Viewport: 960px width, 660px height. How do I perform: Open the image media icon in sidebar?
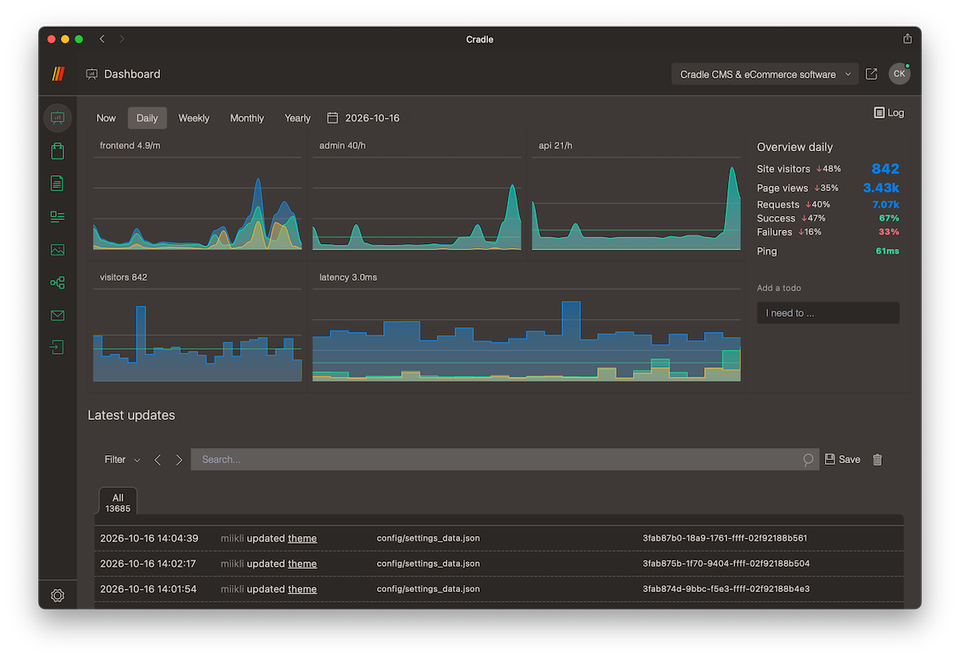pyautogui.click(x=58, y=250)
